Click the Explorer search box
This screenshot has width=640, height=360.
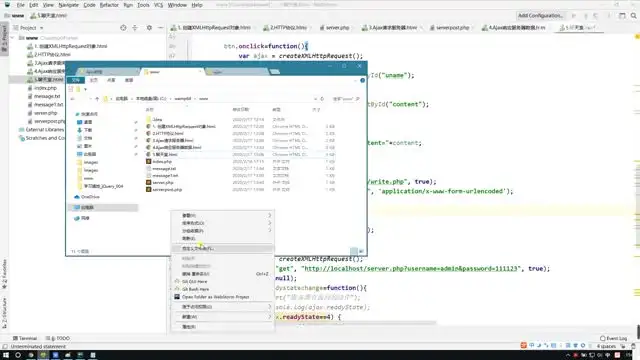point(345,99)
